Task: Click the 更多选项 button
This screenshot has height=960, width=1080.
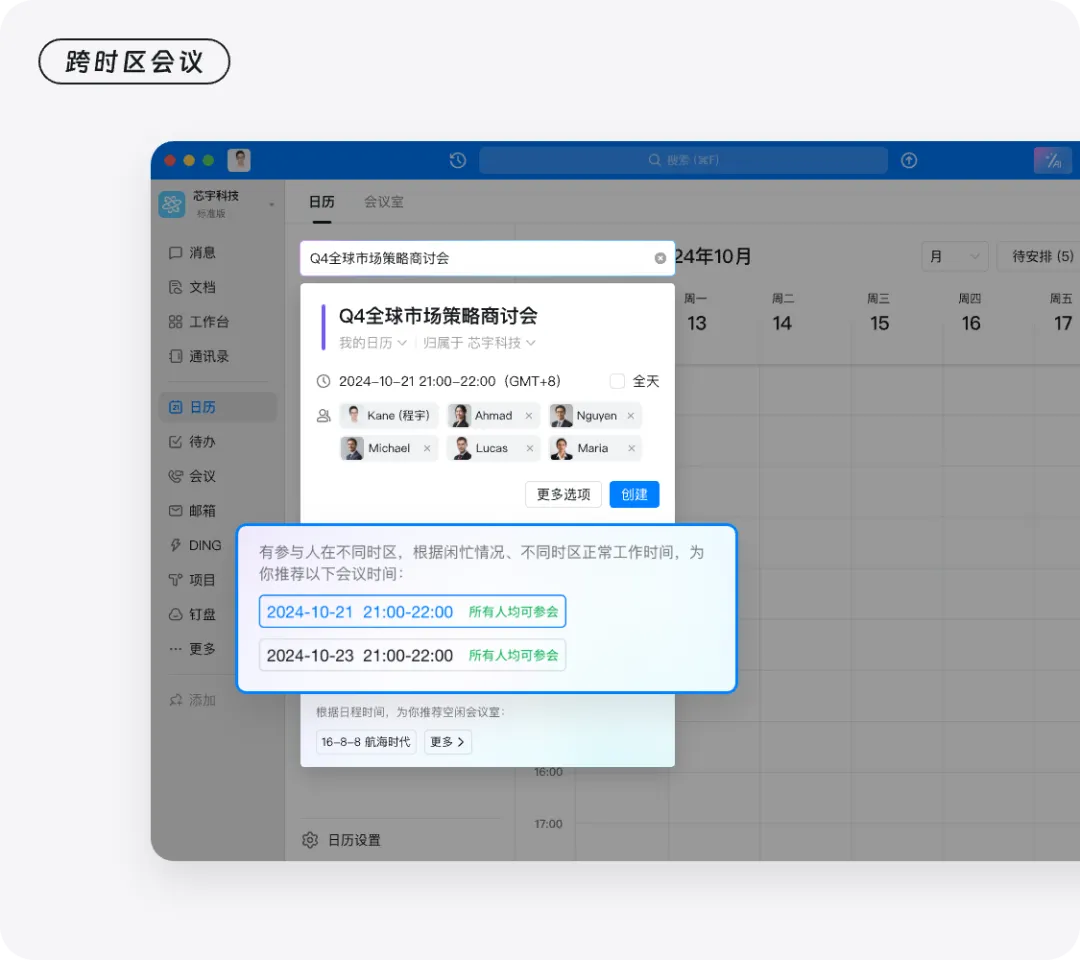Action: [563, 494]
